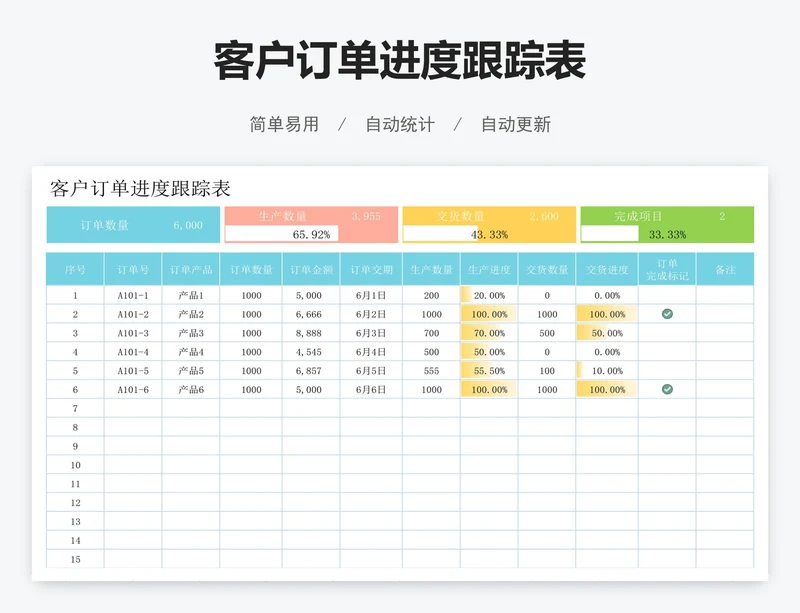Click the 交货进度 column header
800x613 pixels.
click(607, 269)
